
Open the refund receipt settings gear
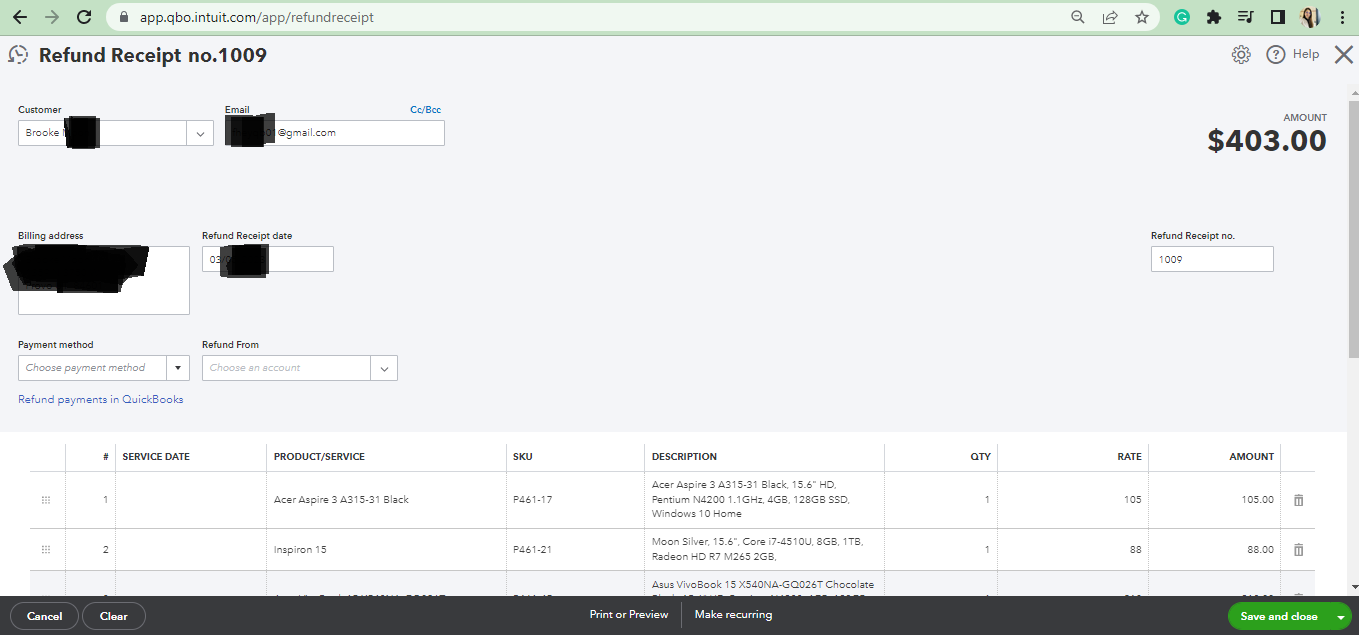point(1241,55)
